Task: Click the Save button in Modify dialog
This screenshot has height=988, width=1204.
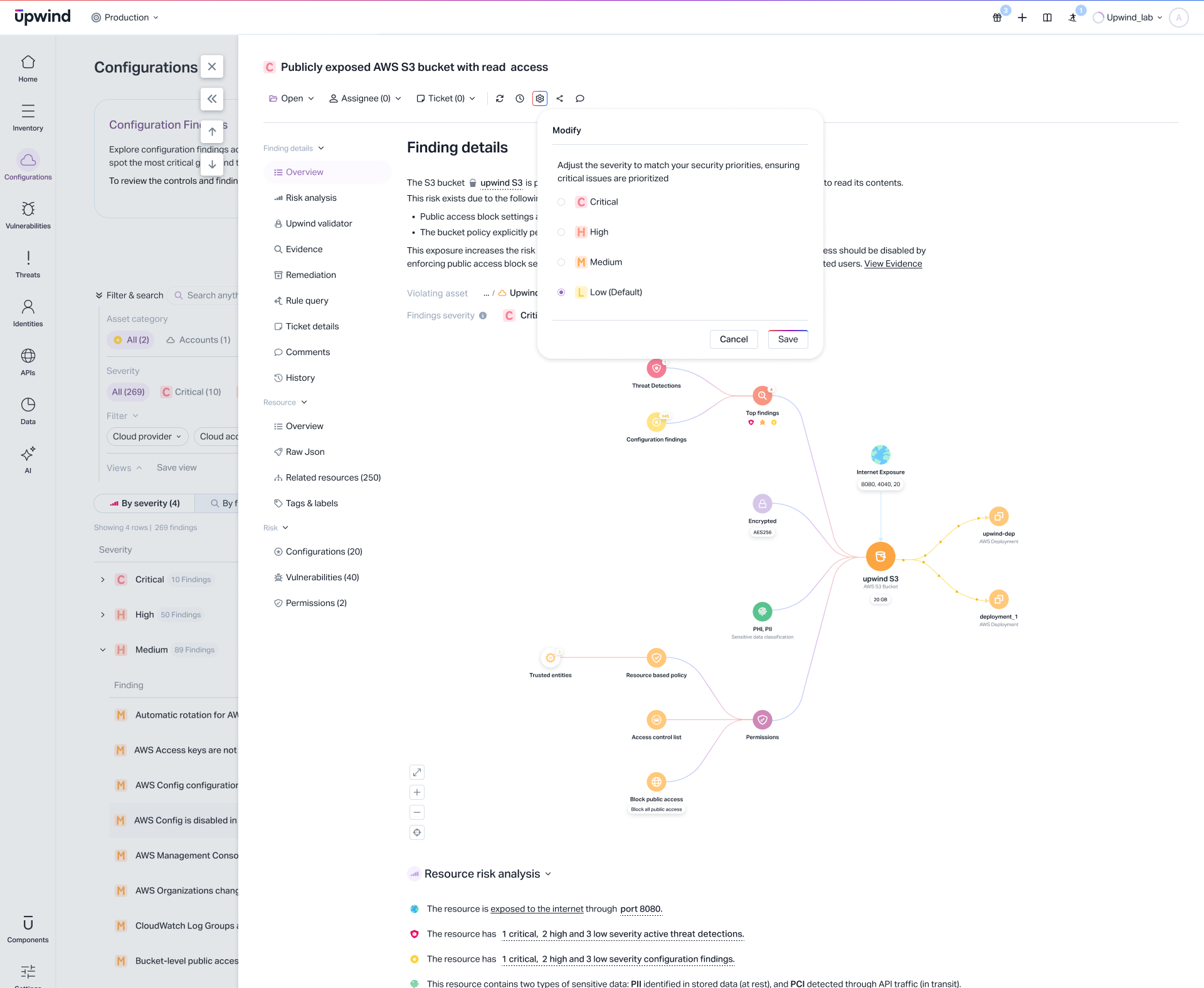Action: click(x=788, y=339)
